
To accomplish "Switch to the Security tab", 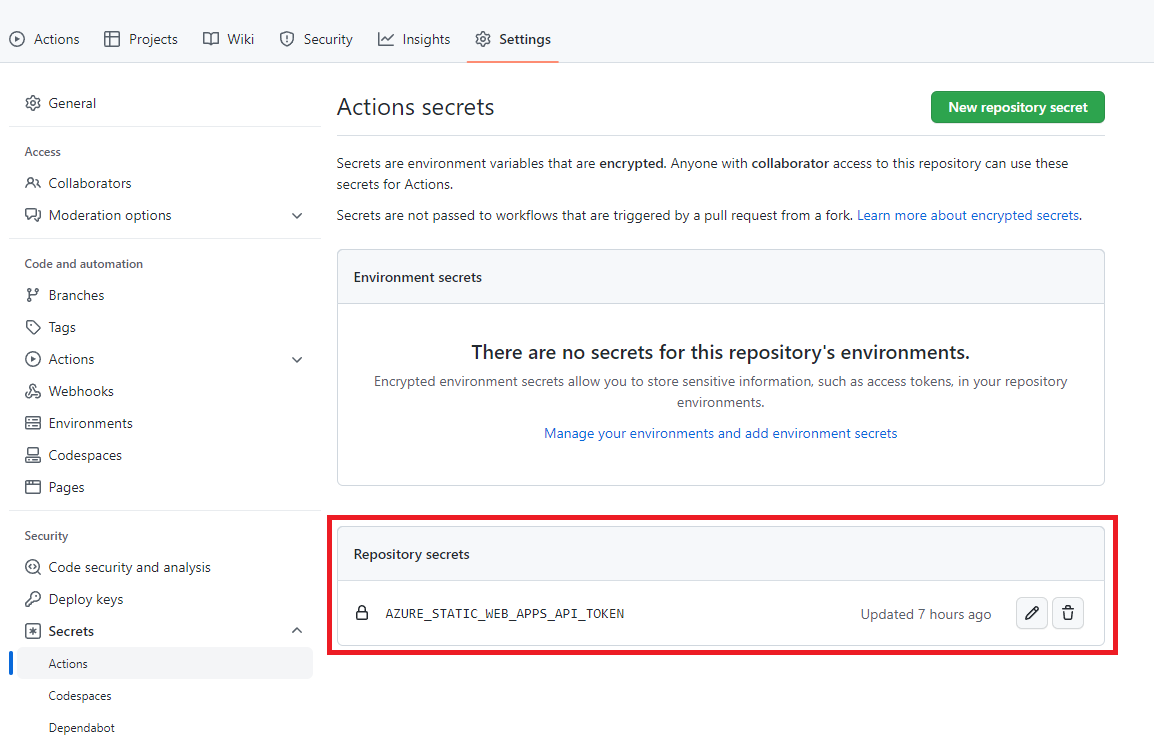I will (x=316, y=39).
